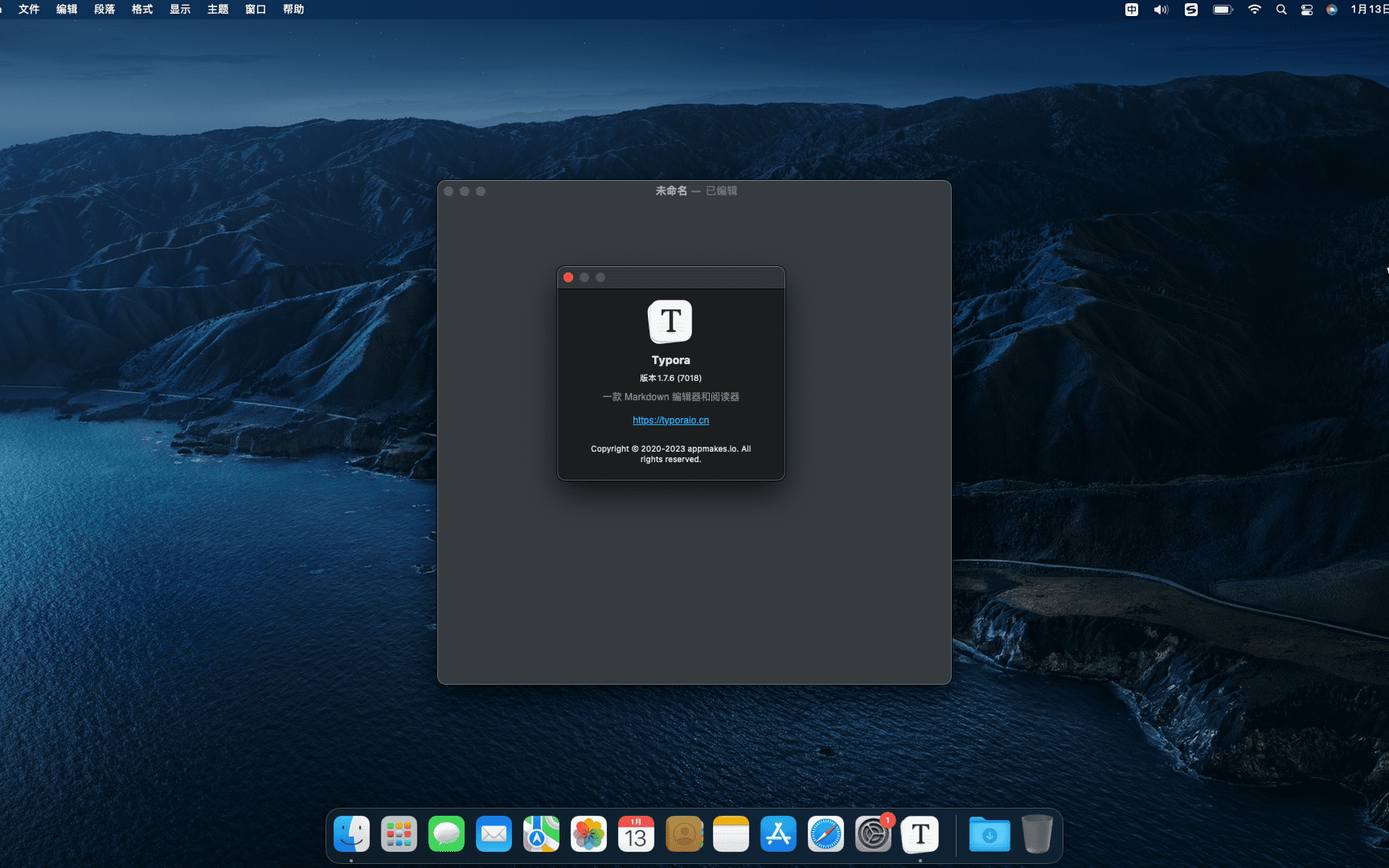This screenshot has height=868, width=1389.
Task: Open the 主题 menu
Action: pos(216,10)
